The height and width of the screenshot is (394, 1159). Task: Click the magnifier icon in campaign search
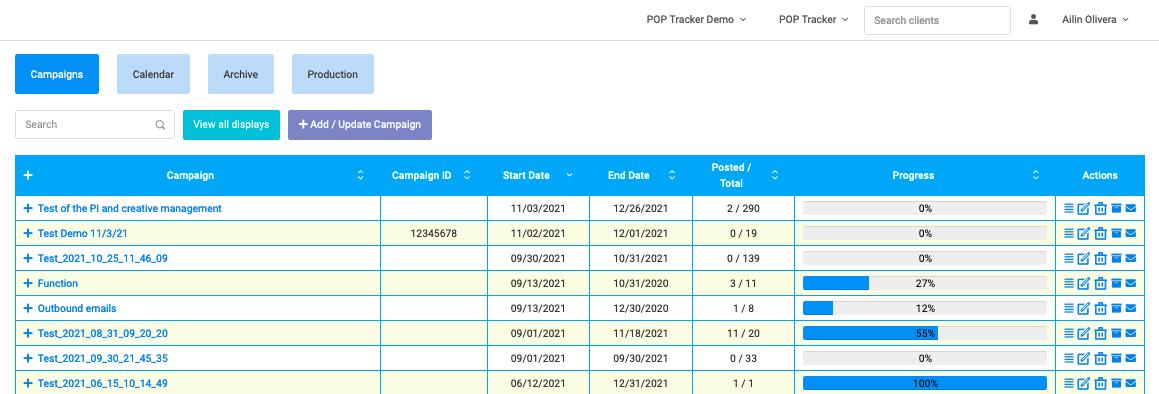pos(160,125)
